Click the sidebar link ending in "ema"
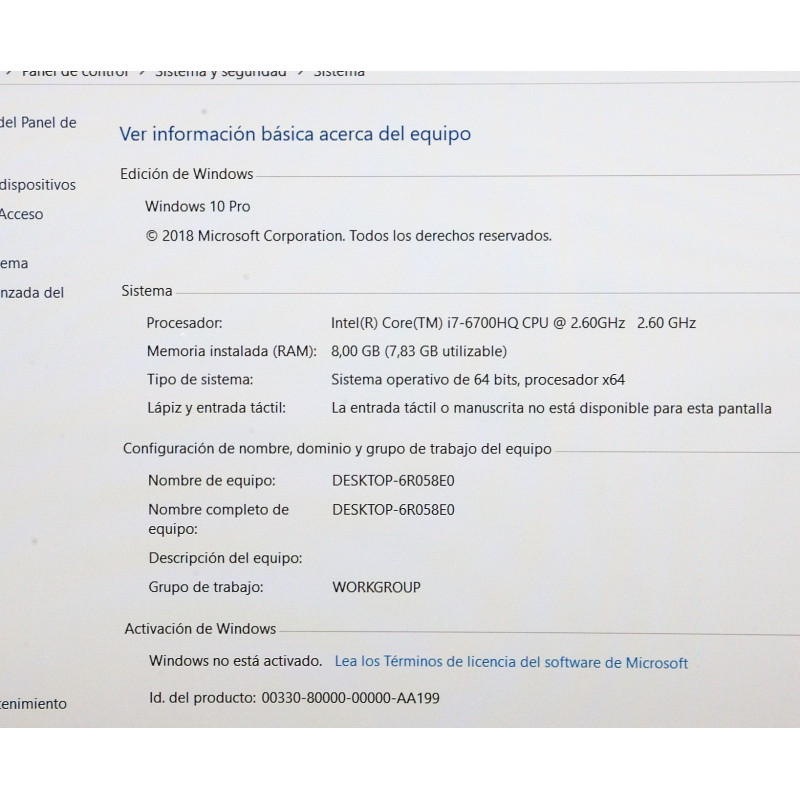 pyautogui.click(x=15, y=264)
